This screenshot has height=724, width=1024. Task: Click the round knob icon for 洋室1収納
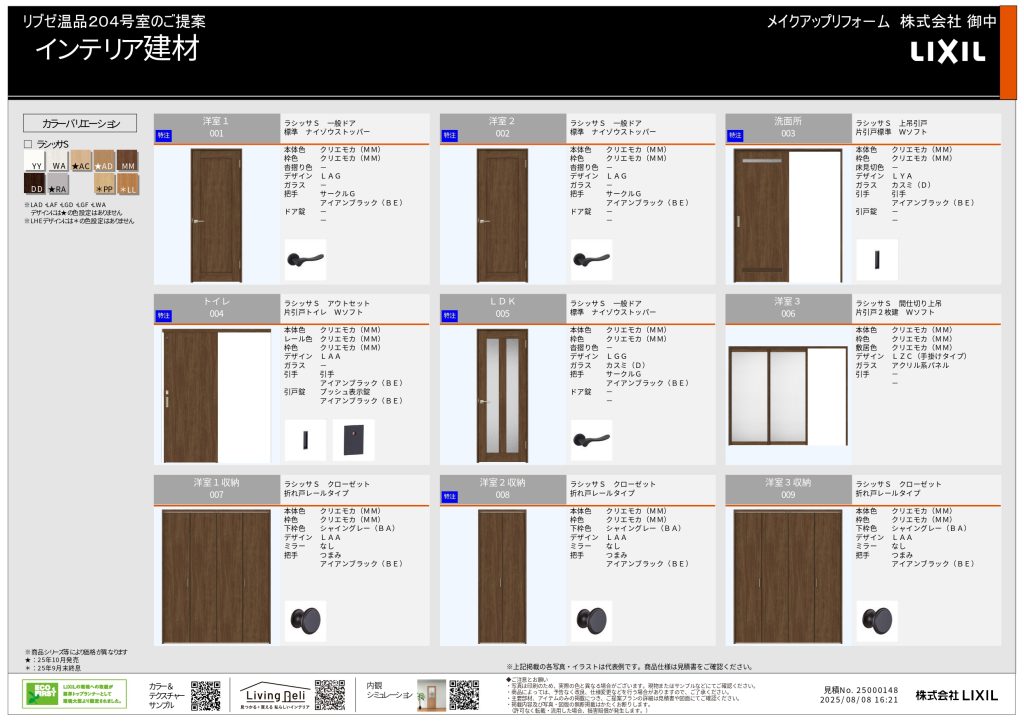(x=305, y=621)
